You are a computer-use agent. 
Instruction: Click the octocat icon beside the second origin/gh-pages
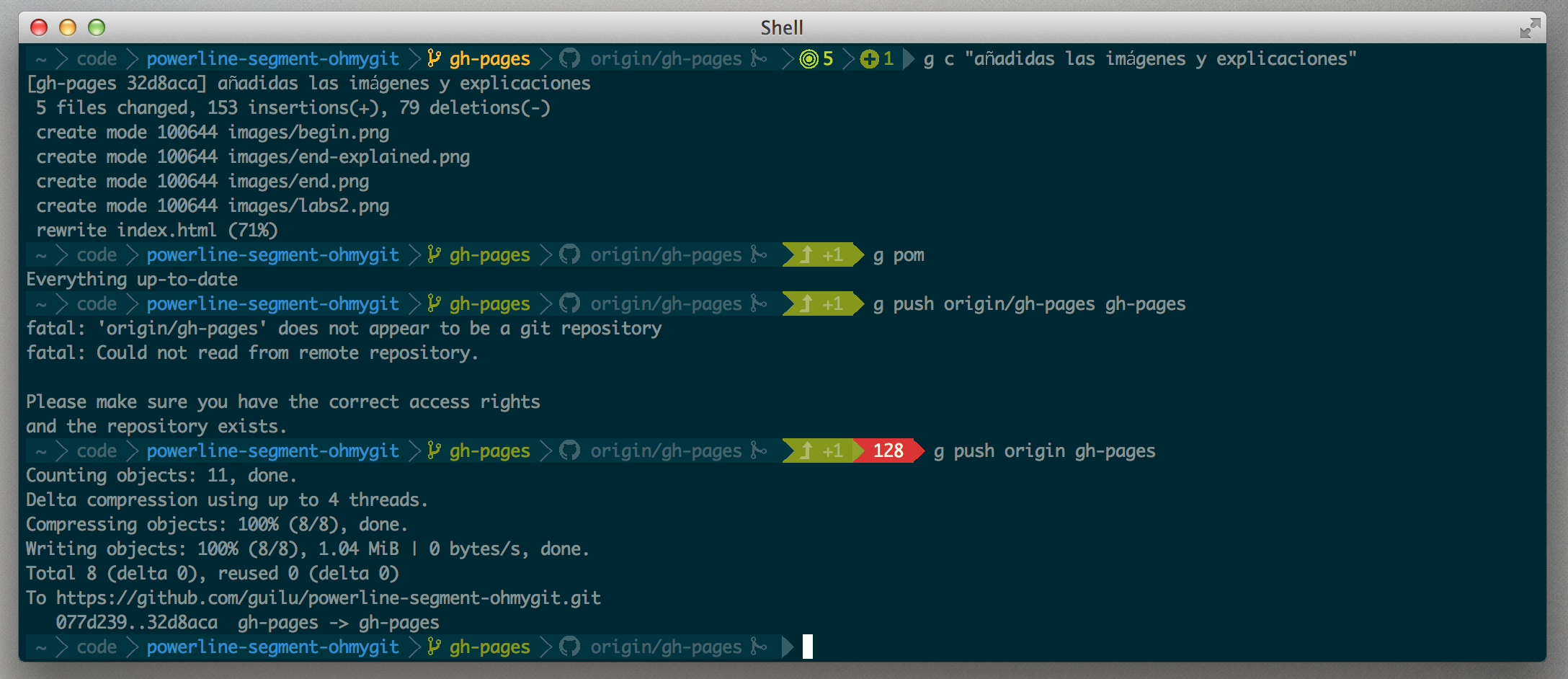(570, 254)
